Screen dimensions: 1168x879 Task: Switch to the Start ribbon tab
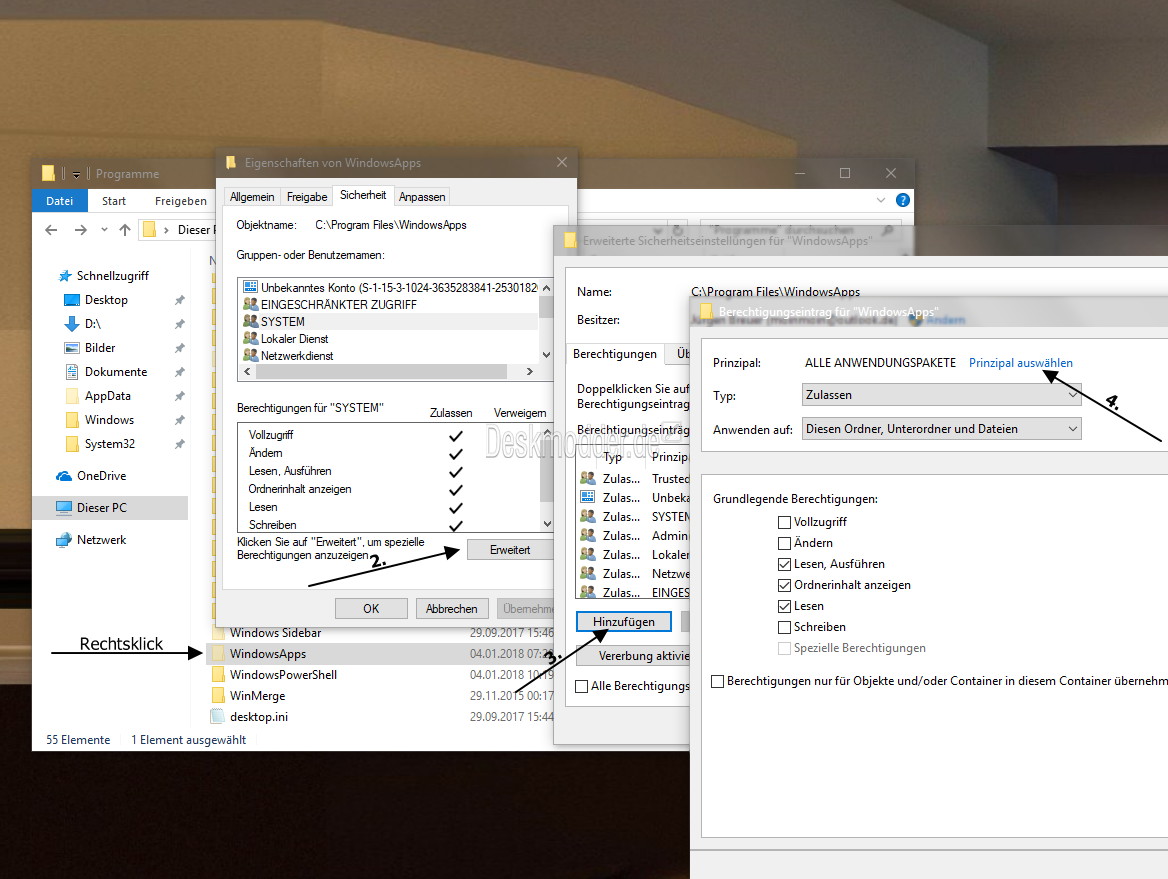point(114,200)
